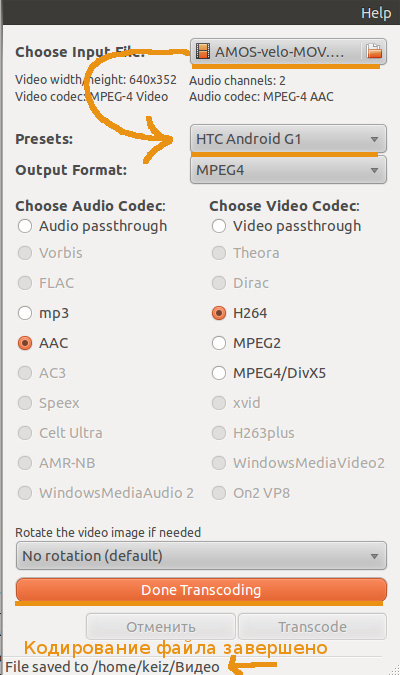This screenshot has width=400, height=675.
Task: Expand the Presets dropdown HTC Android G1
Action: click(x=288, y=139)
